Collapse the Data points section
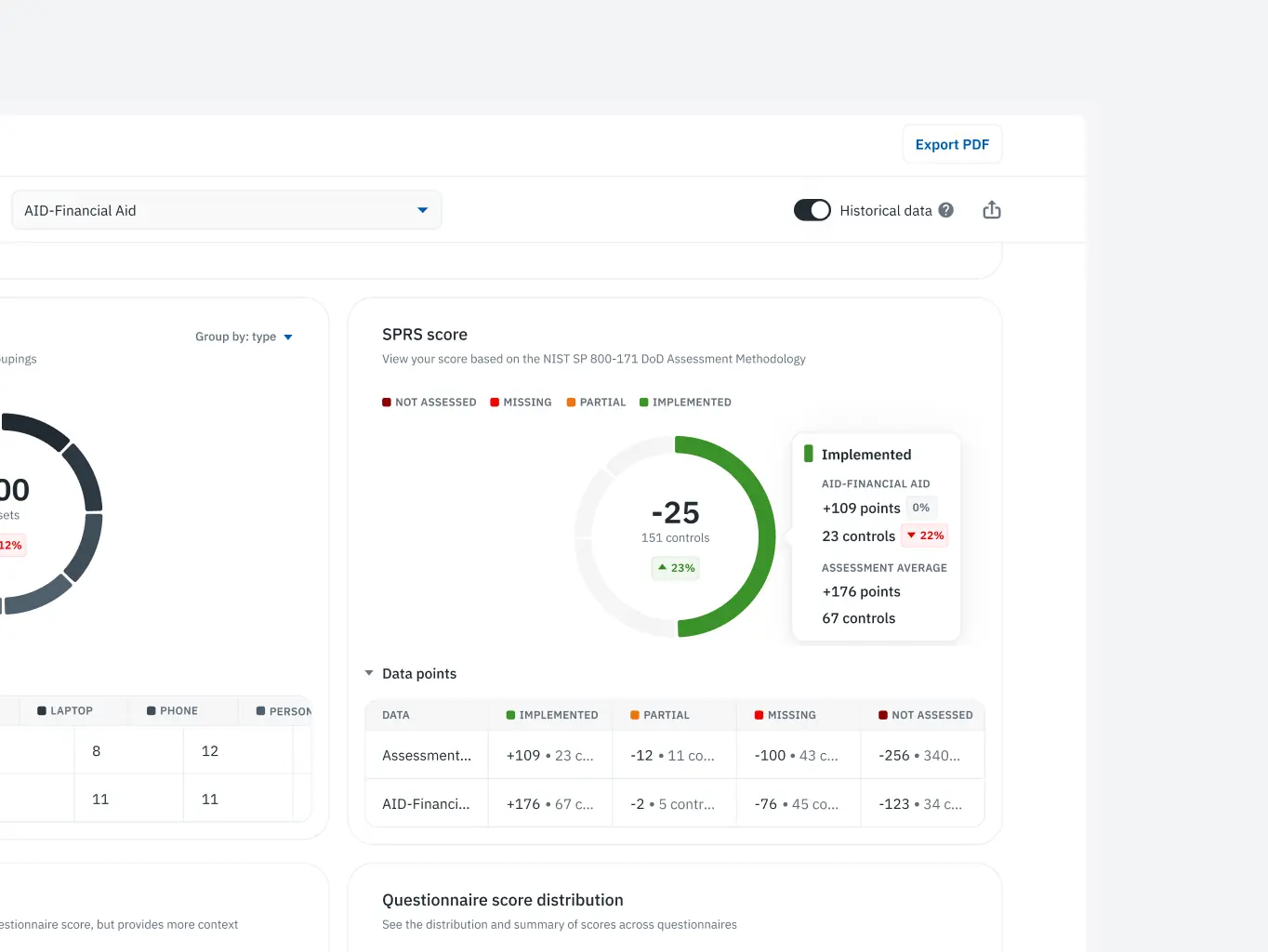 point(370,673)
